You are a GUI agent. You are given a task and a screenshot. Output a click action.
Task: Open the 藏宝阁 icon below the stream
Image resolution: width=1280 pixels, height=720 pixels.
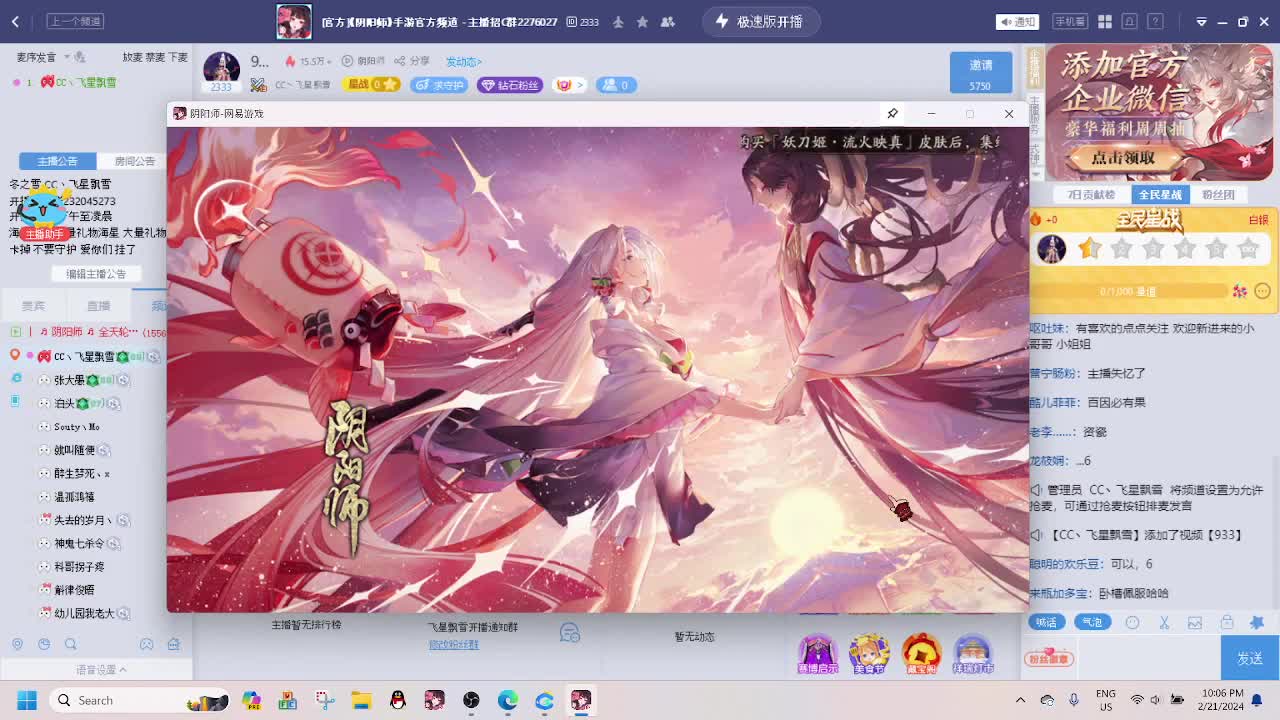tap(921, 652)
